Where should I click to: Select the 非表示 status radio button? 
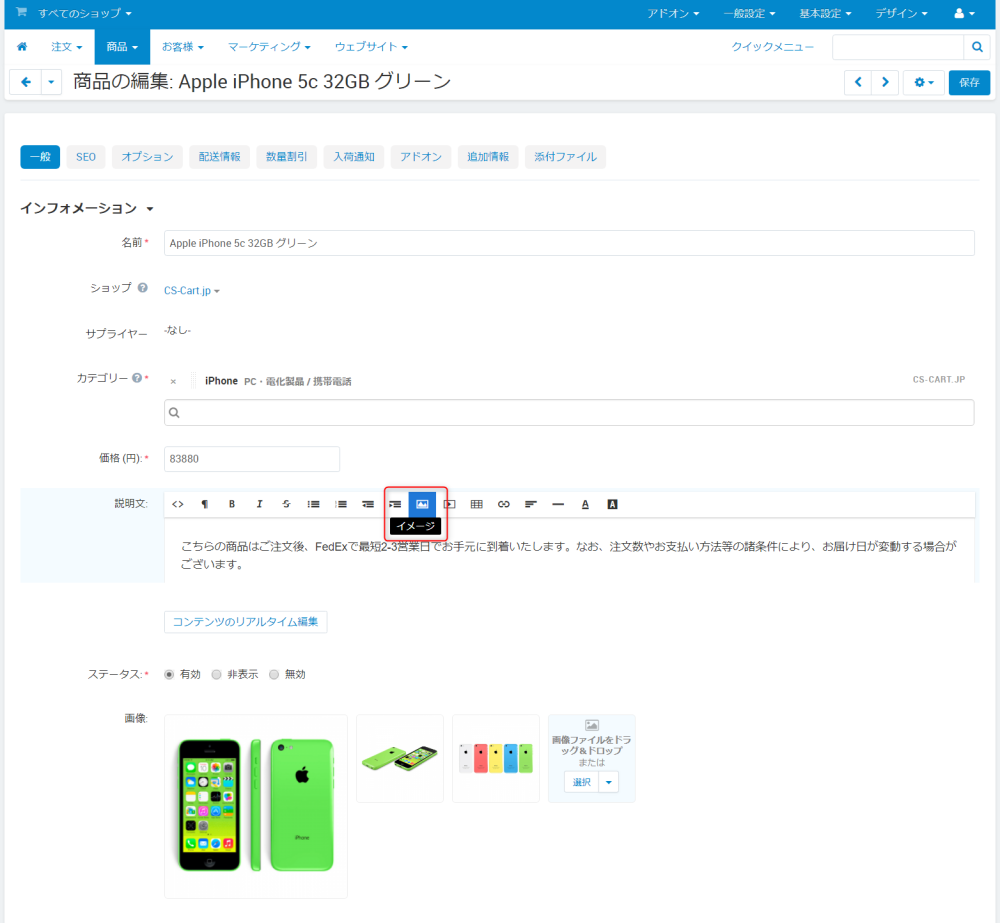[216, 674]
